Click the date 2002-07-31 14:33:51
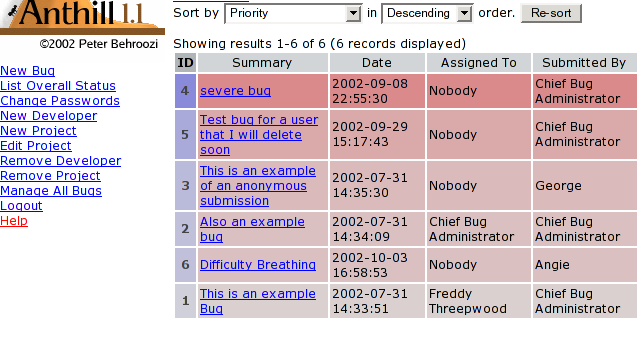Viewport: 640px width, 360px height. coord(370,301)
